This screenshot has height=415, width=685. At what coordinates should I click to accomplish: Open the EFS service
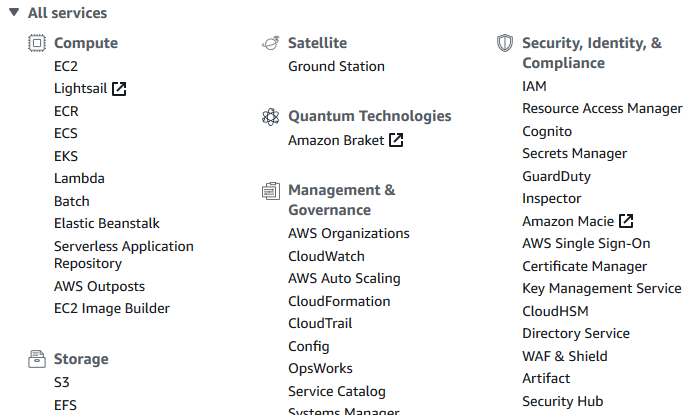66,405
